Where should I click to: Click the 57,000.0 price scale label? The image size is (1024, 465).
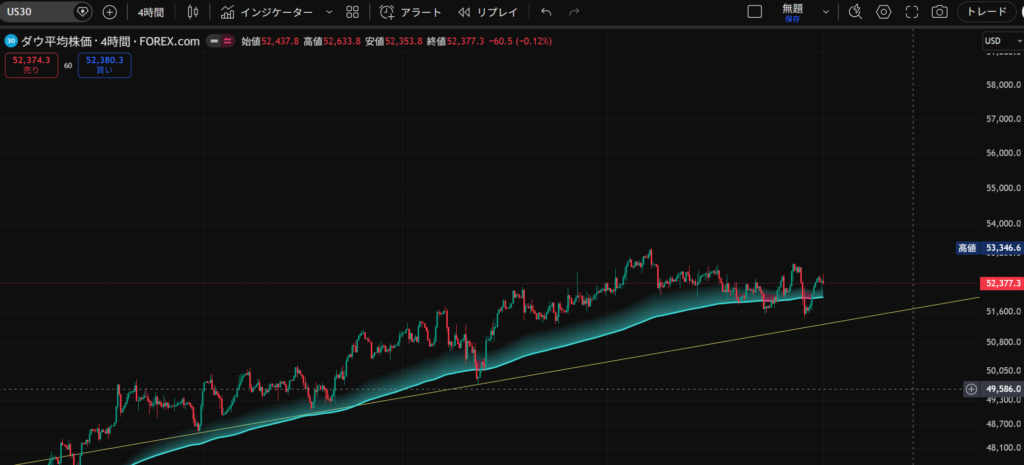(1003, 119)
